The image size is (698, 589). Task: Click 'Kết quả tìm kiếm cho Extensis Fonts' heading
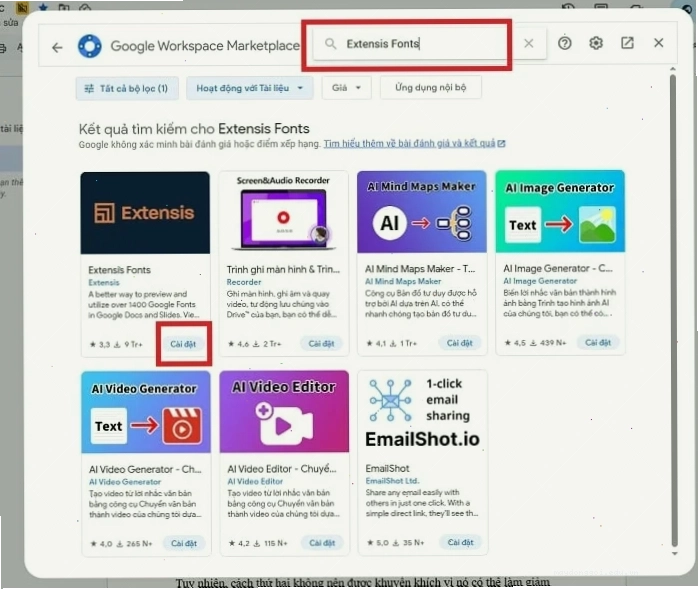tap(194, 129)
